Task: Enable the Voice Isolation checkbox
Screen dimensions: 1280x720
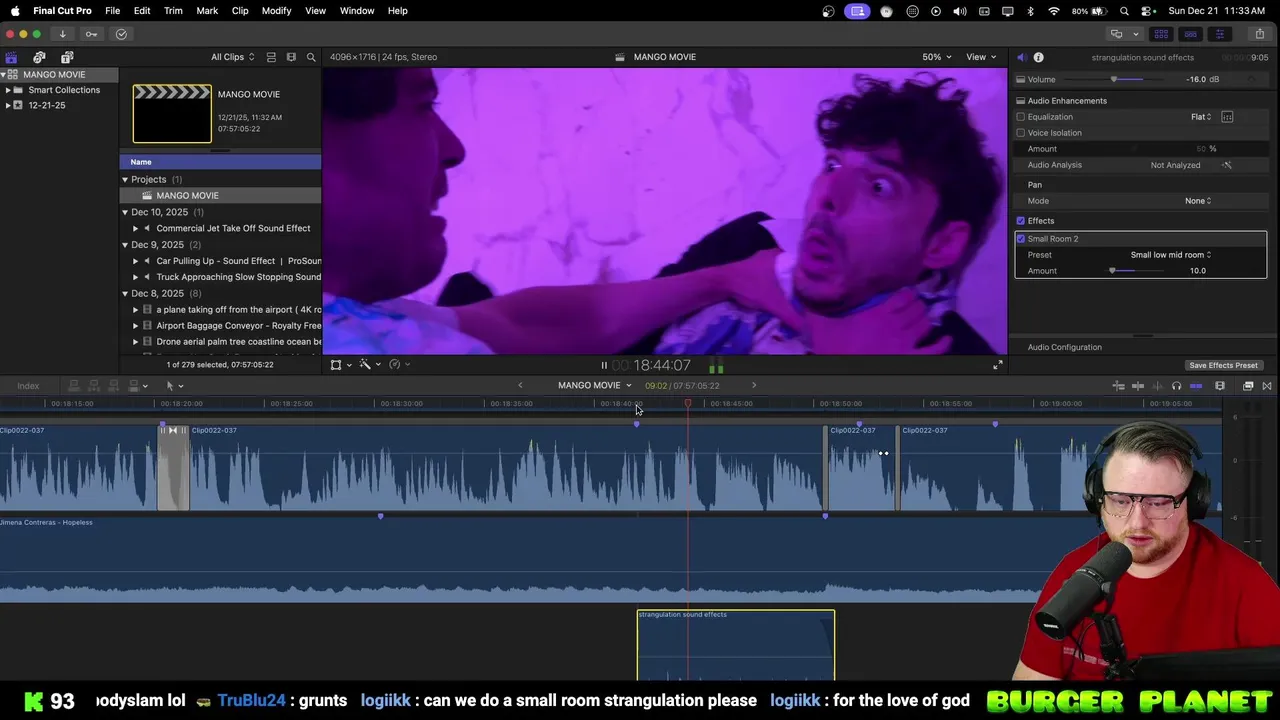Action: pyautogui.click(x=1021, y=133)
